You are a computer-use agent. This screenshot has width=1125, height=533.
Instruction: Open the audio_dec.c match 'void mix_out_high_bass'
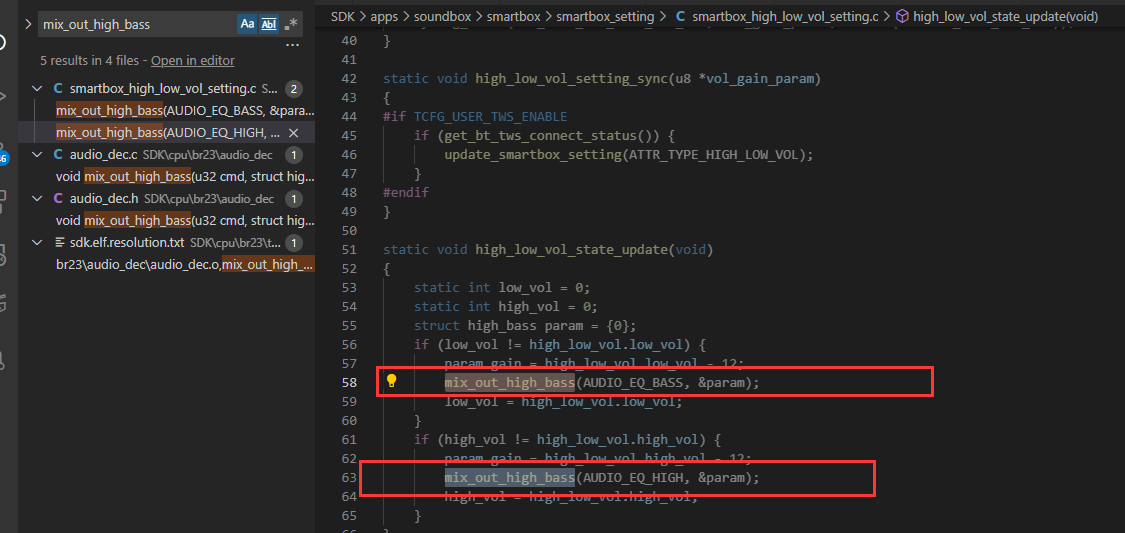(185, 176)
